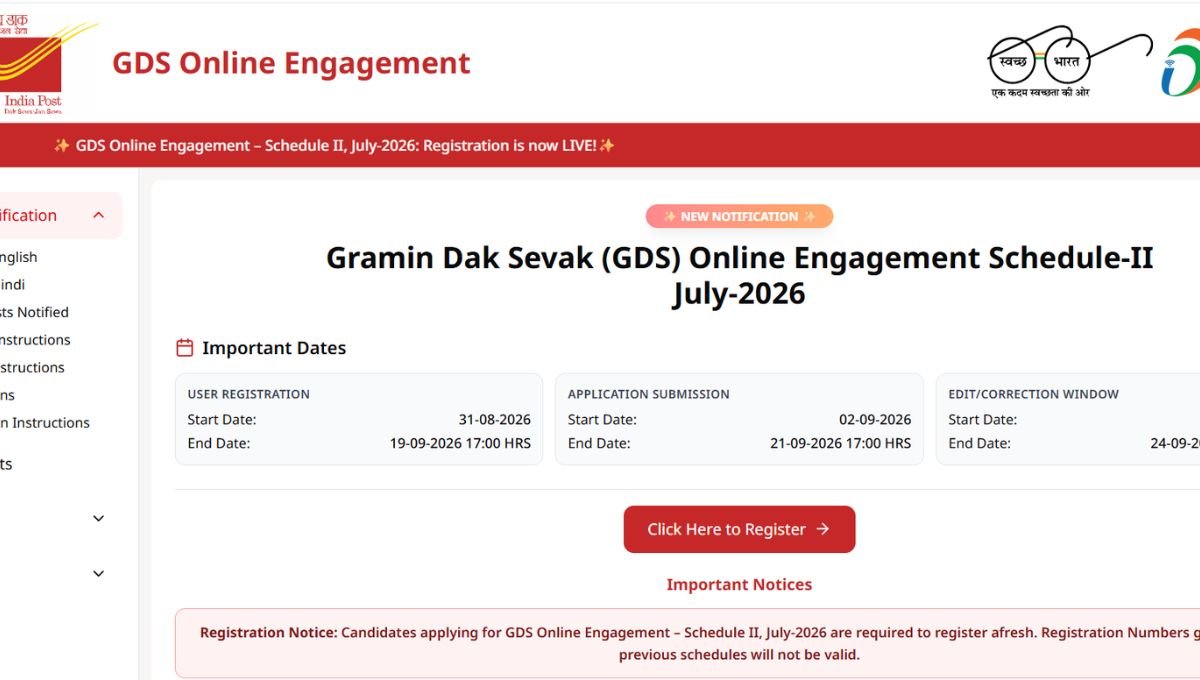The image size is (1200, 680).
Task: Click the text 19-09-2026 17:00 HRS
Action: click(x=460, y=443)
